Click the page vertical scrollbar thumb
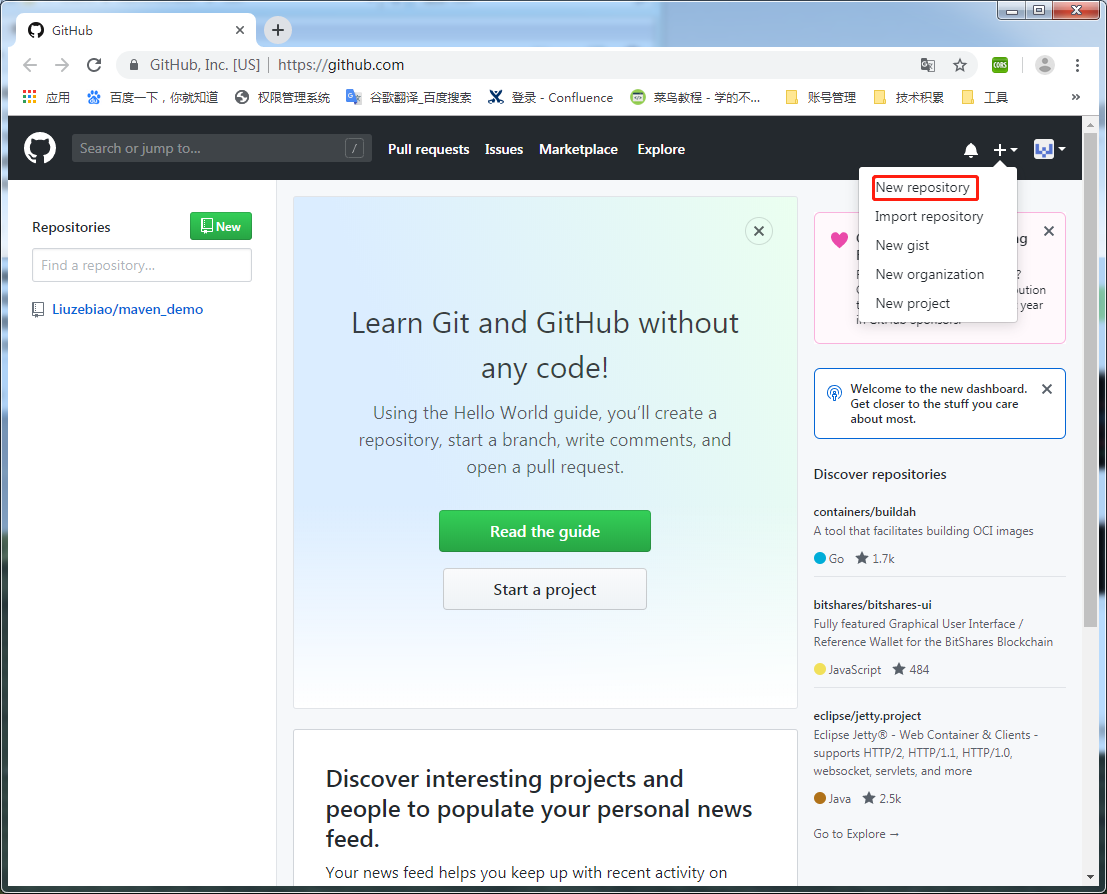The width and height of the screenshot is (1107, 894). [1090, 379]
